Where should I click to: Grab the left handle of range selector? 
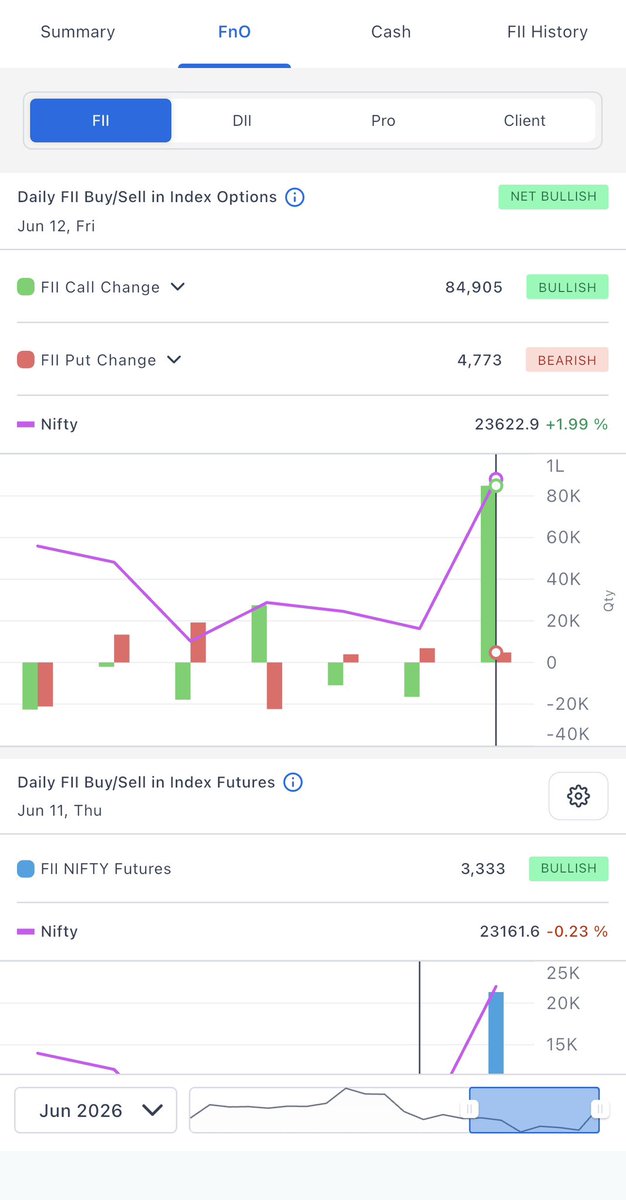tap(470, 1109)
